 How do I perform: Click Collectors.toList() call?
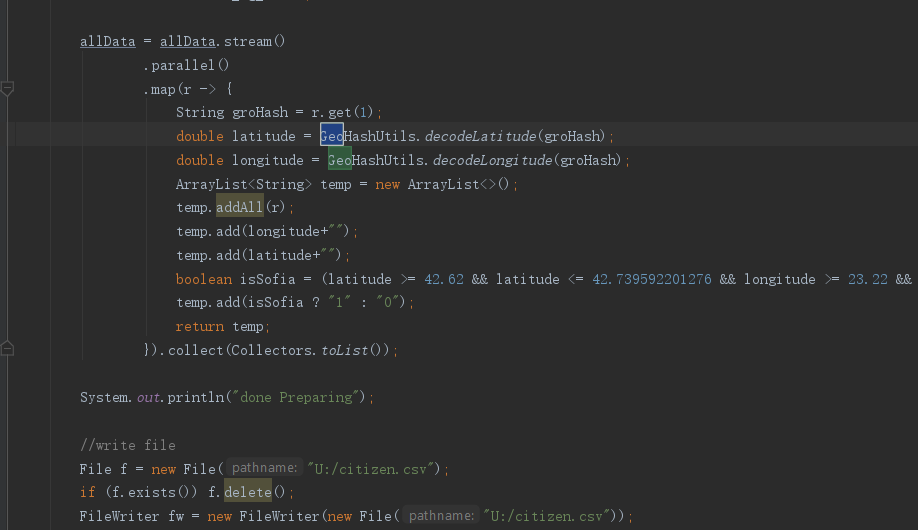pos(310,350)
